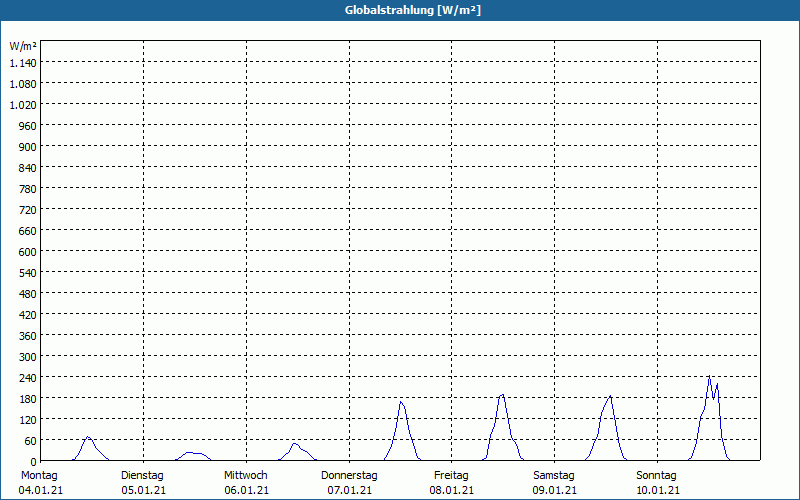
Task: Click the 0 y-axis origin label
Action: tap(34, 462)
